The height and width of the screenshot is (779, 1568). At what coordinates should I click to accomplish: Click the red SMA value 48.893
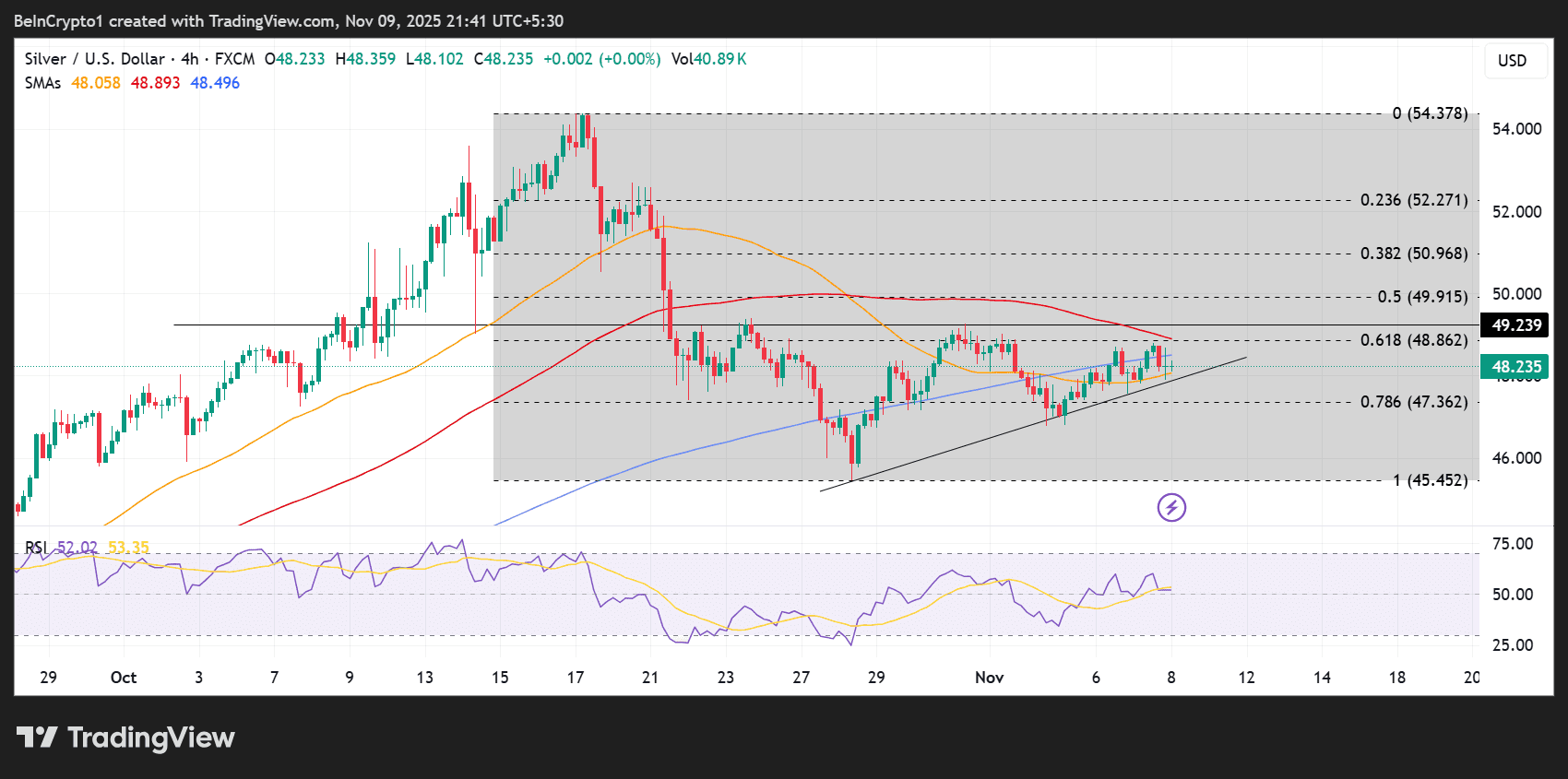coord(155,83)
